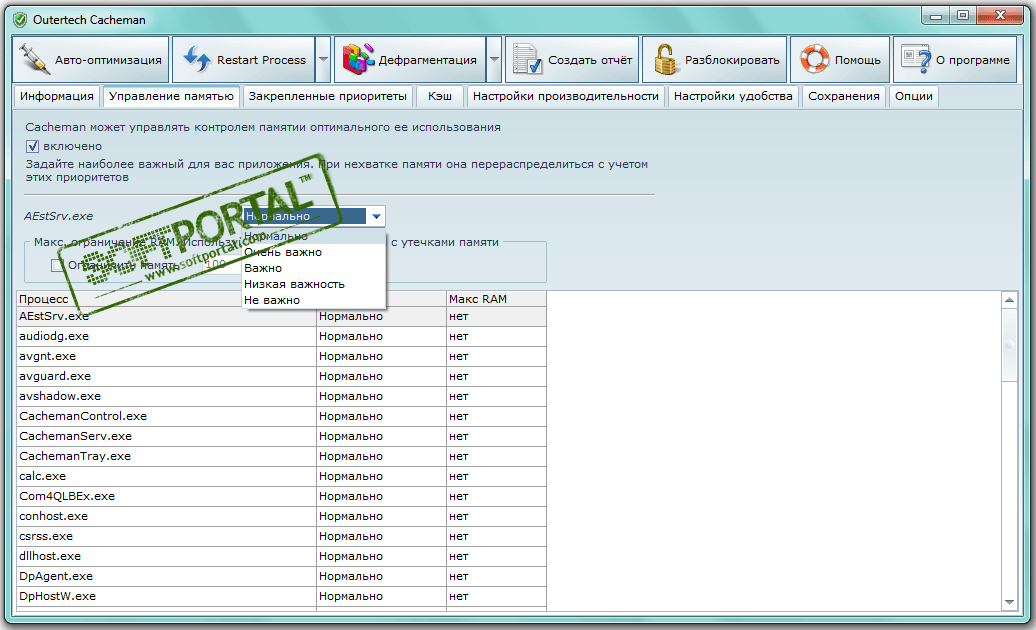Viewport: 1036px width, 630px height.
Task: Click the Помощь button label
Action: 858,60
